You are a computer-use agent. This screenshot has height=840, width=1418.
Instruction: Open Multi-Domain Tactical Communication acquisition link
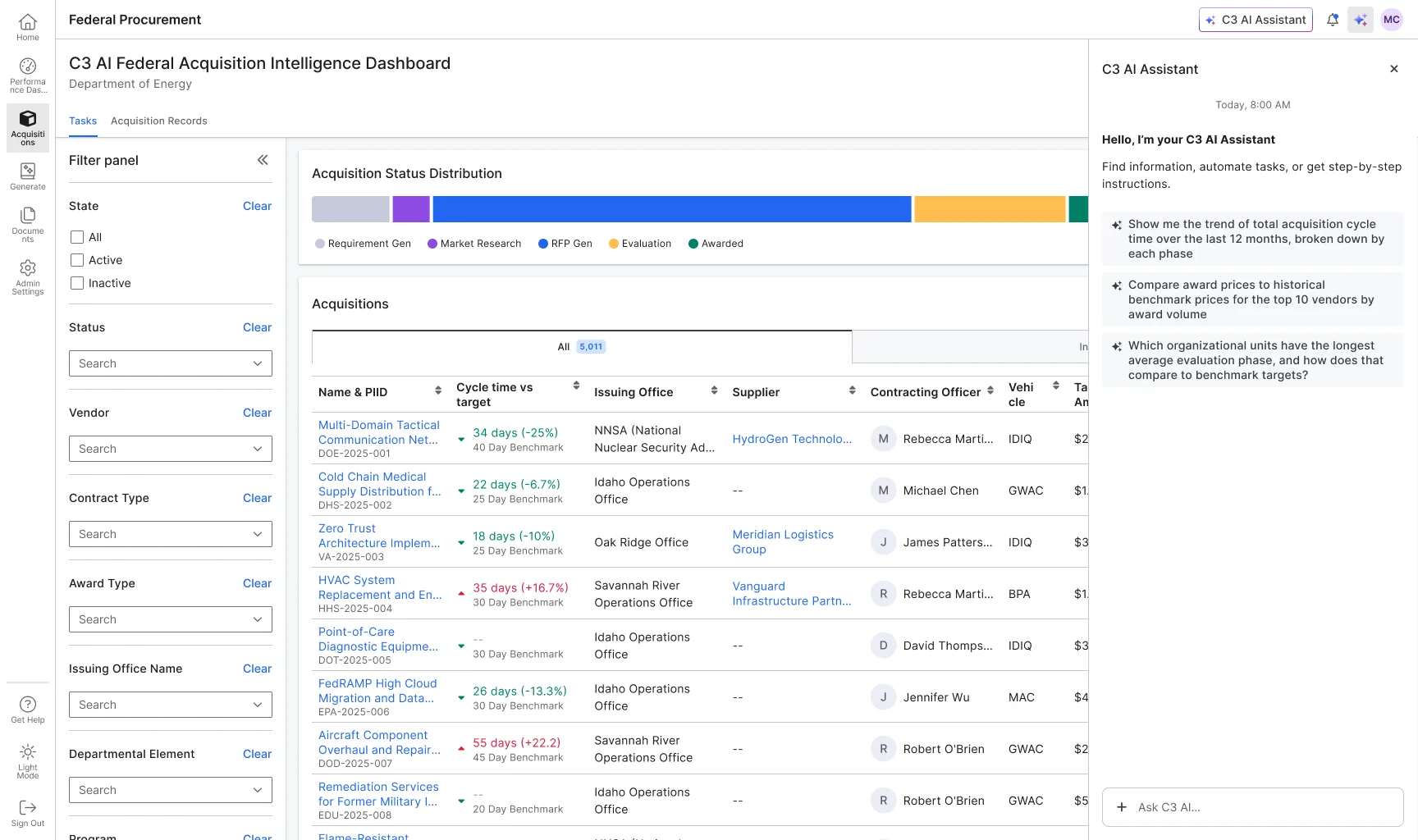tap(379, 432)
